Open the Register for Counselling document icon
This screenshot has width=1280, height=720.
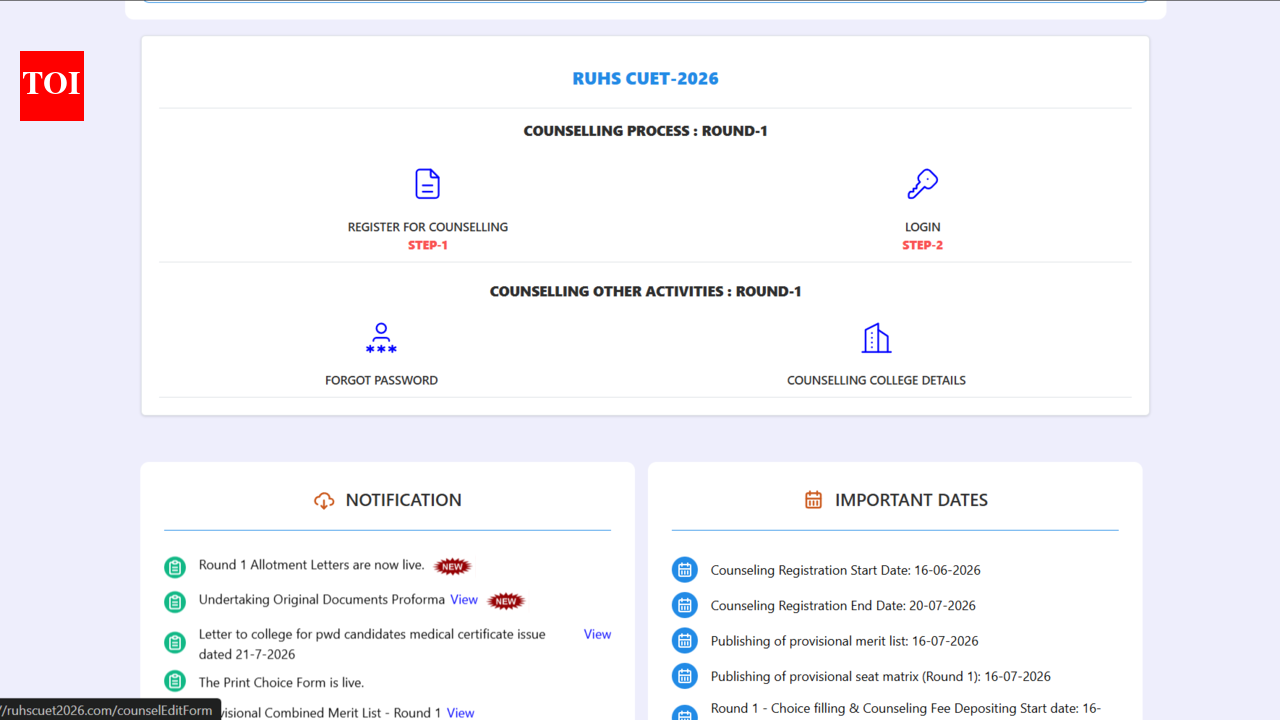tap(427, 184)
